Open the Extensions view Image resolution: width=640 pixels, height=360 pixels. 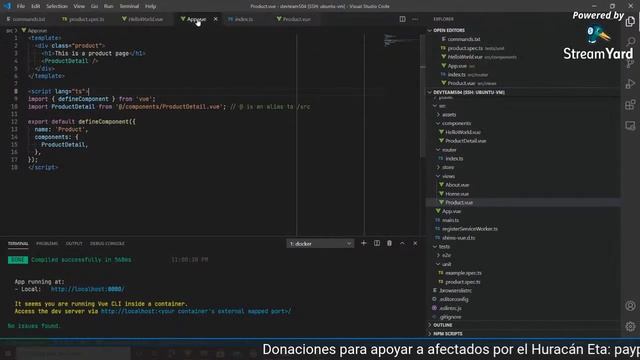[x=630, y=104]
